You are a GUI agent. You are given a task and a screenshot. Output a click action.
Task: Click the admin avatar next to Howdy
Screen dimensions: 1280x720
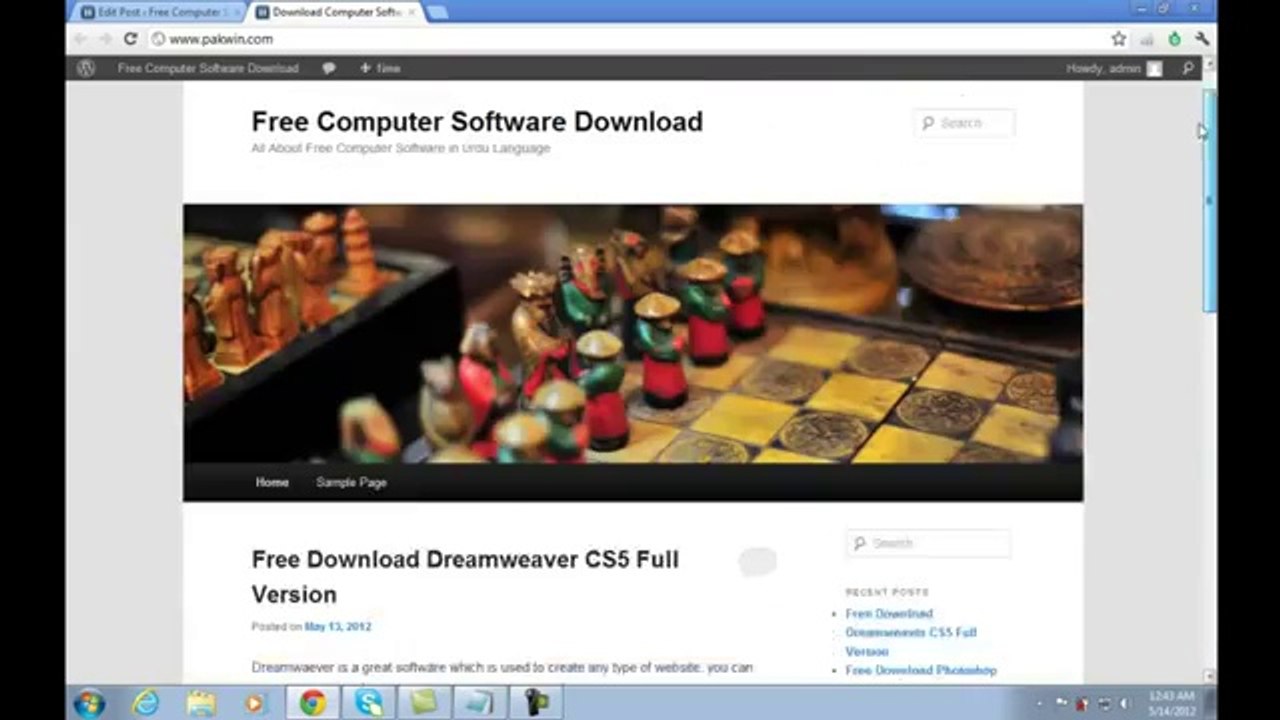coord(1154,68)
